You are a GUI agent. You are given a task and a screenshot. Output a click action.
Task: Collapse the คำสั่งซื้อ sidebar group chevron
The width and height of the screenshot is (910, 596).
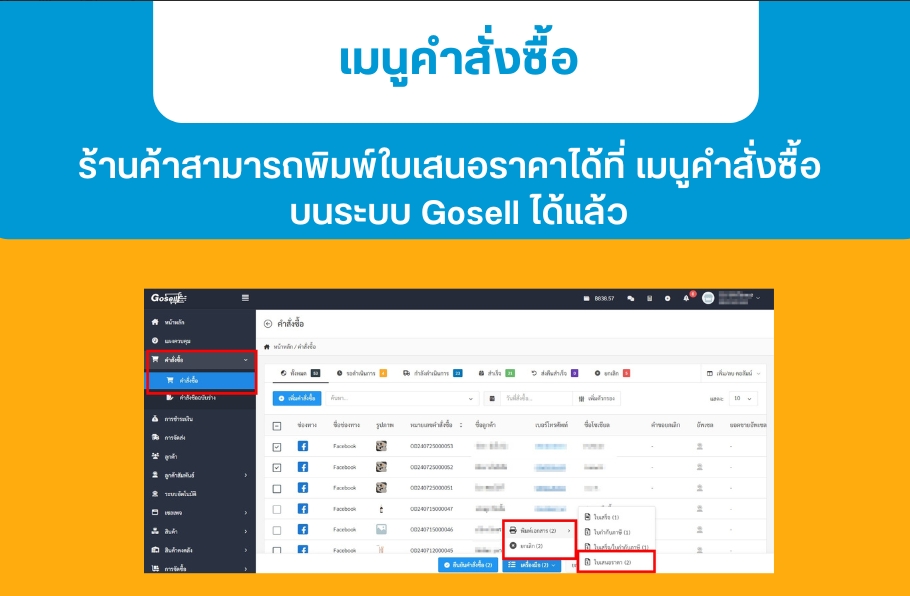tap(245, 360)
